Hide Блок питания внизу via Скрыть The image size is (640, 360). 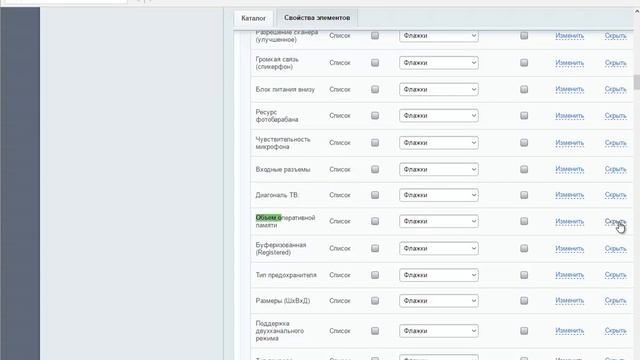coord(616,89)
